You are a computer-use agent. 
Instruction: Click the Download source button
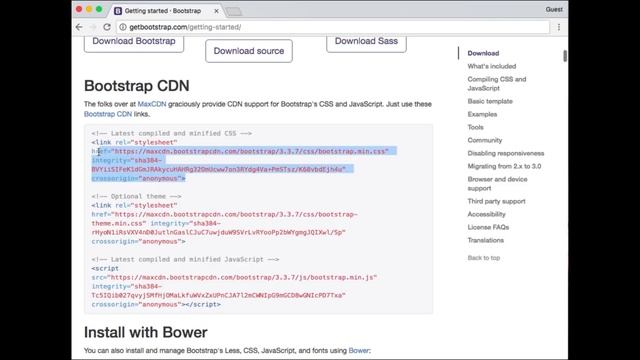point(249,51)
